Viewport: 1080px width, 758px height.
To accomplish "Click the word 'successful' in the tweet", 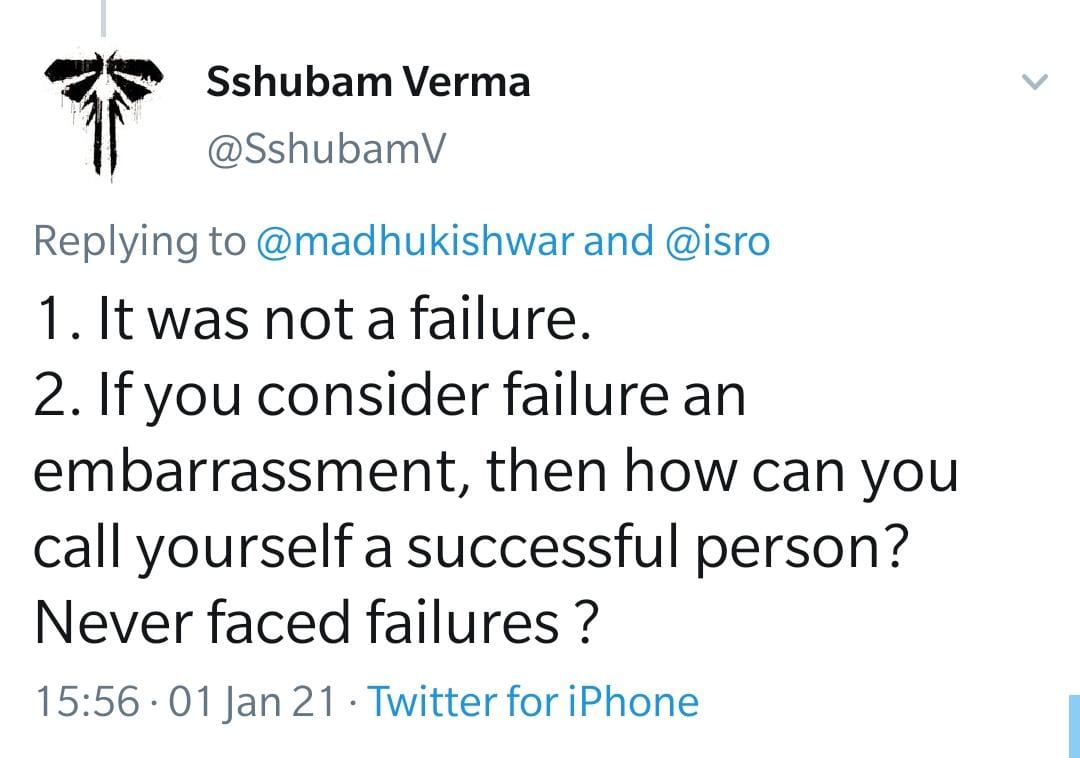I will (564, 548).
